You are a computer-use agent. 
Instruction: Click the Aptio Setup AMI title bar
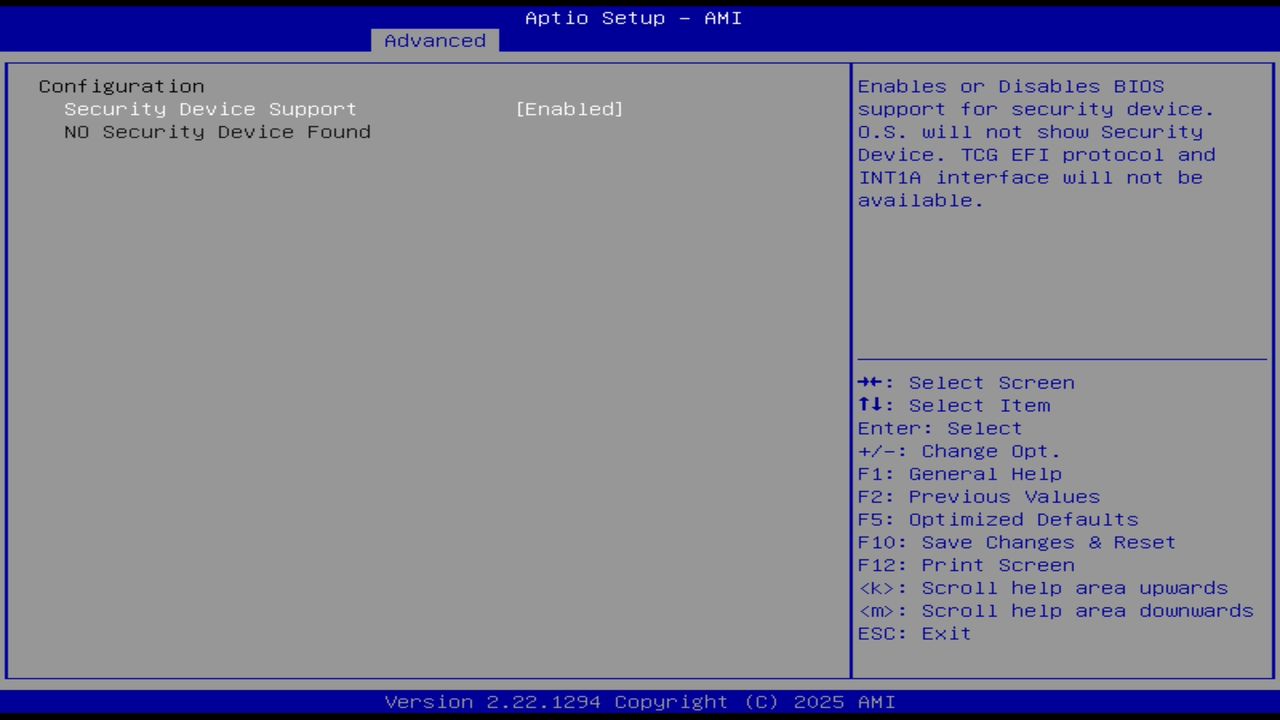pos(632,17)
